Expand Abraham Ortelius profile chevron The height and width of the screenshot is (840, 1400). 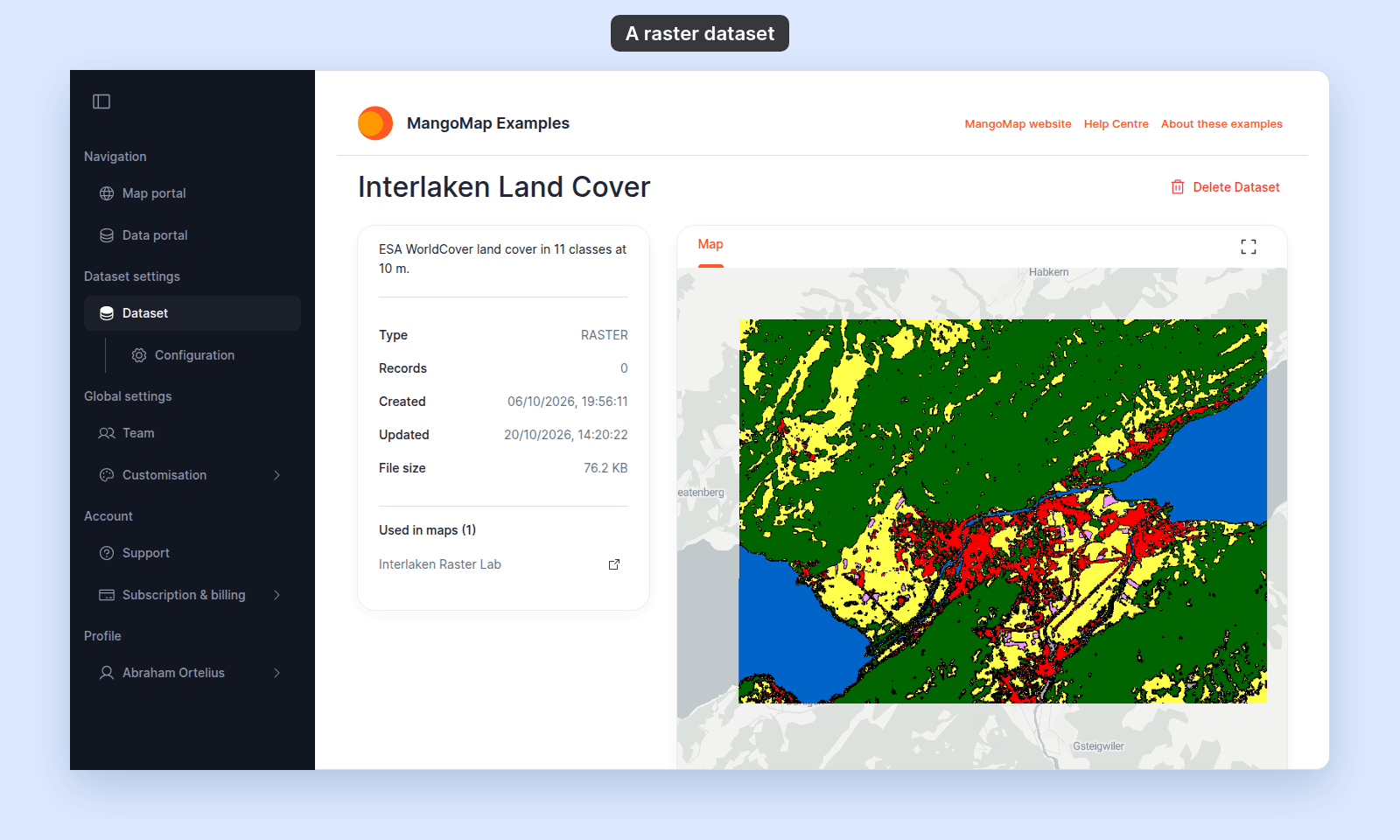[x=277, y=673]
